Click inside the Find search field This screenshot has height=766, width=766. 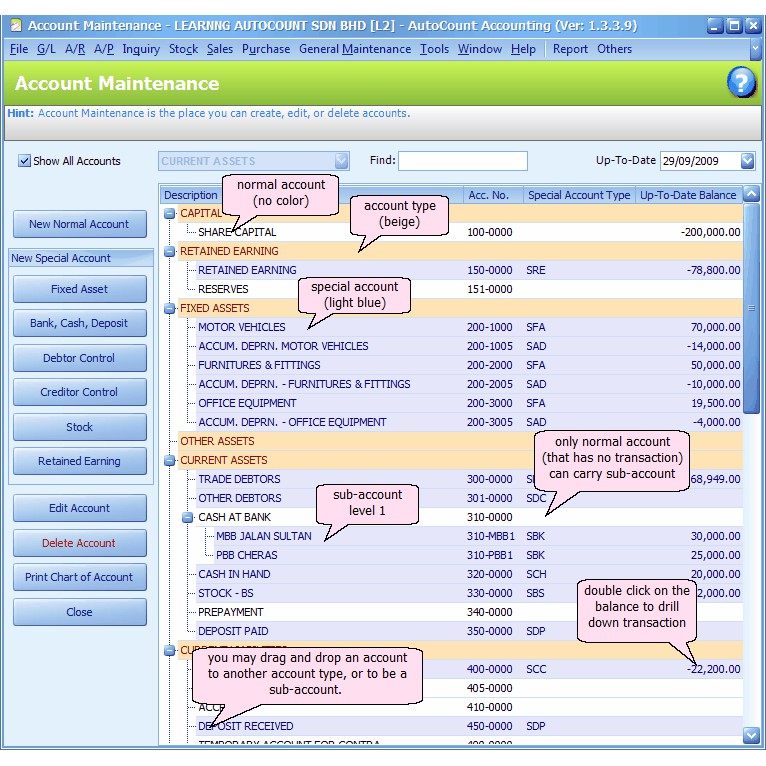tap(462, 161)
